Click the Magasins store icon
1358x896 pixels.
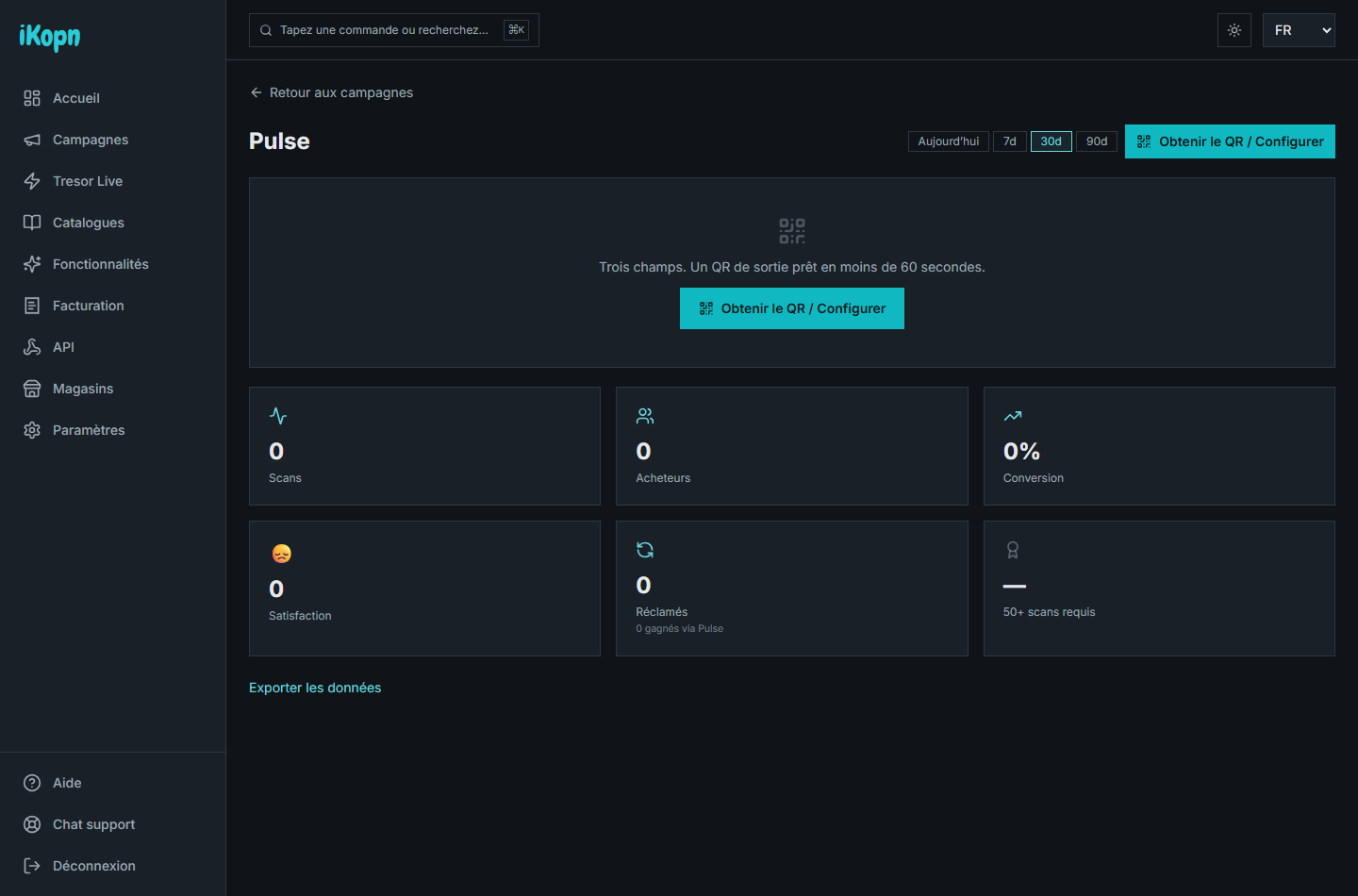click(32, 389)
